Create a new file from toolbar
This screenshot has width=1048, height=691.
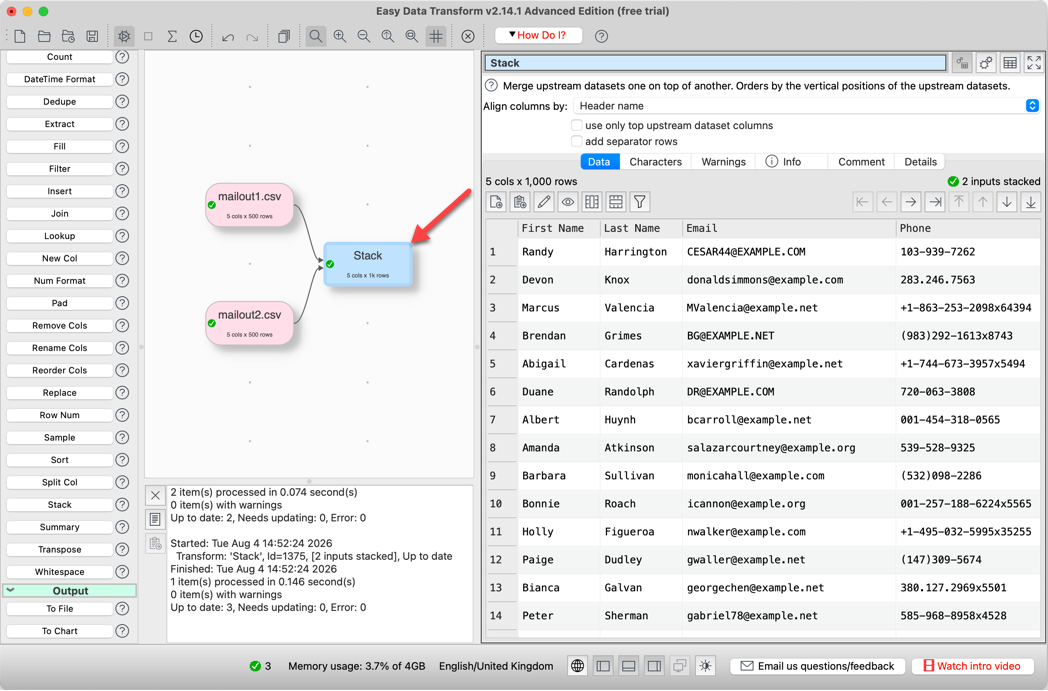20,36
